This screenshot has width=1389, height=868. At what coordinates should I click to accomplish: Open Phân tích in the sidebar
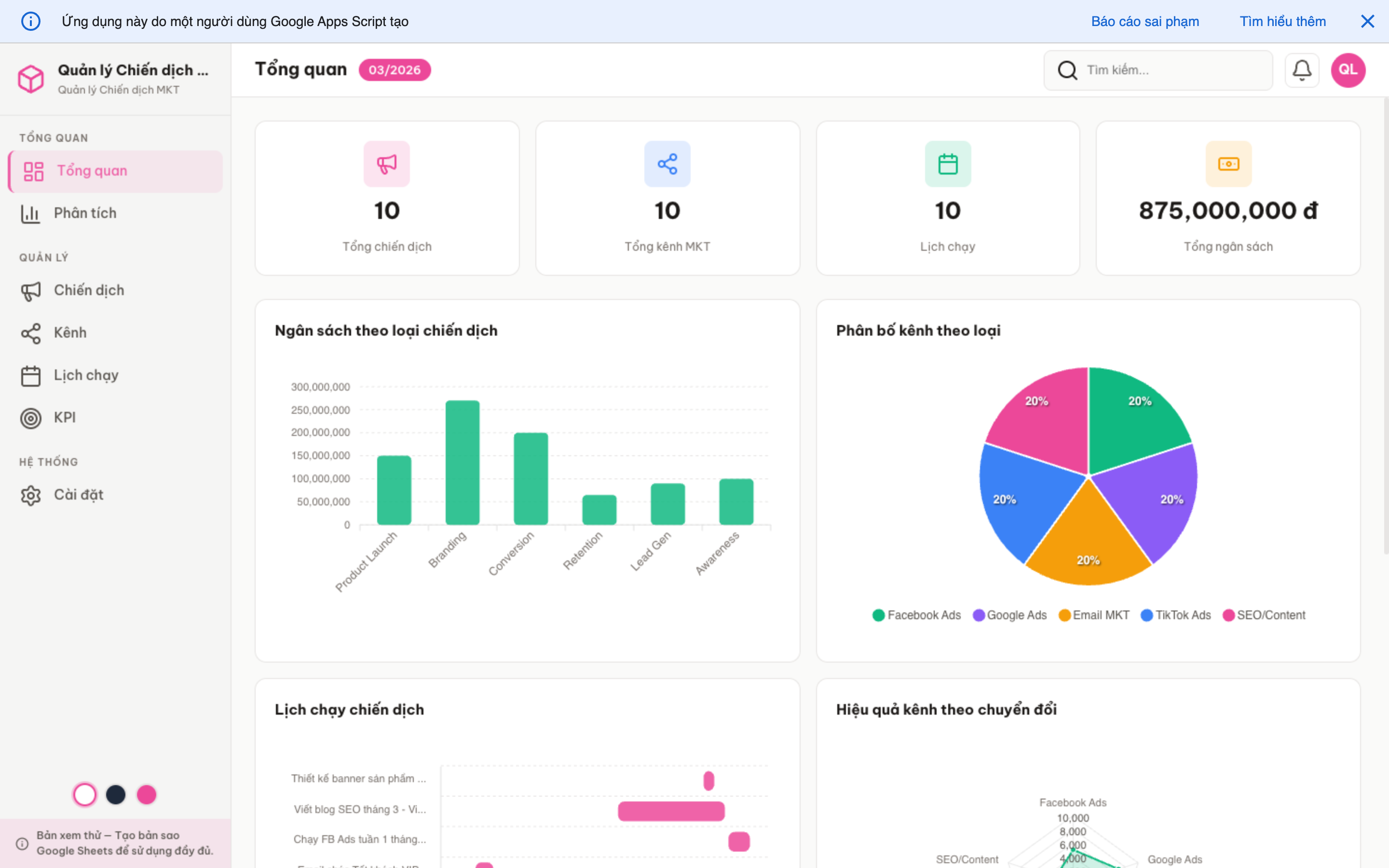point(85,214)
